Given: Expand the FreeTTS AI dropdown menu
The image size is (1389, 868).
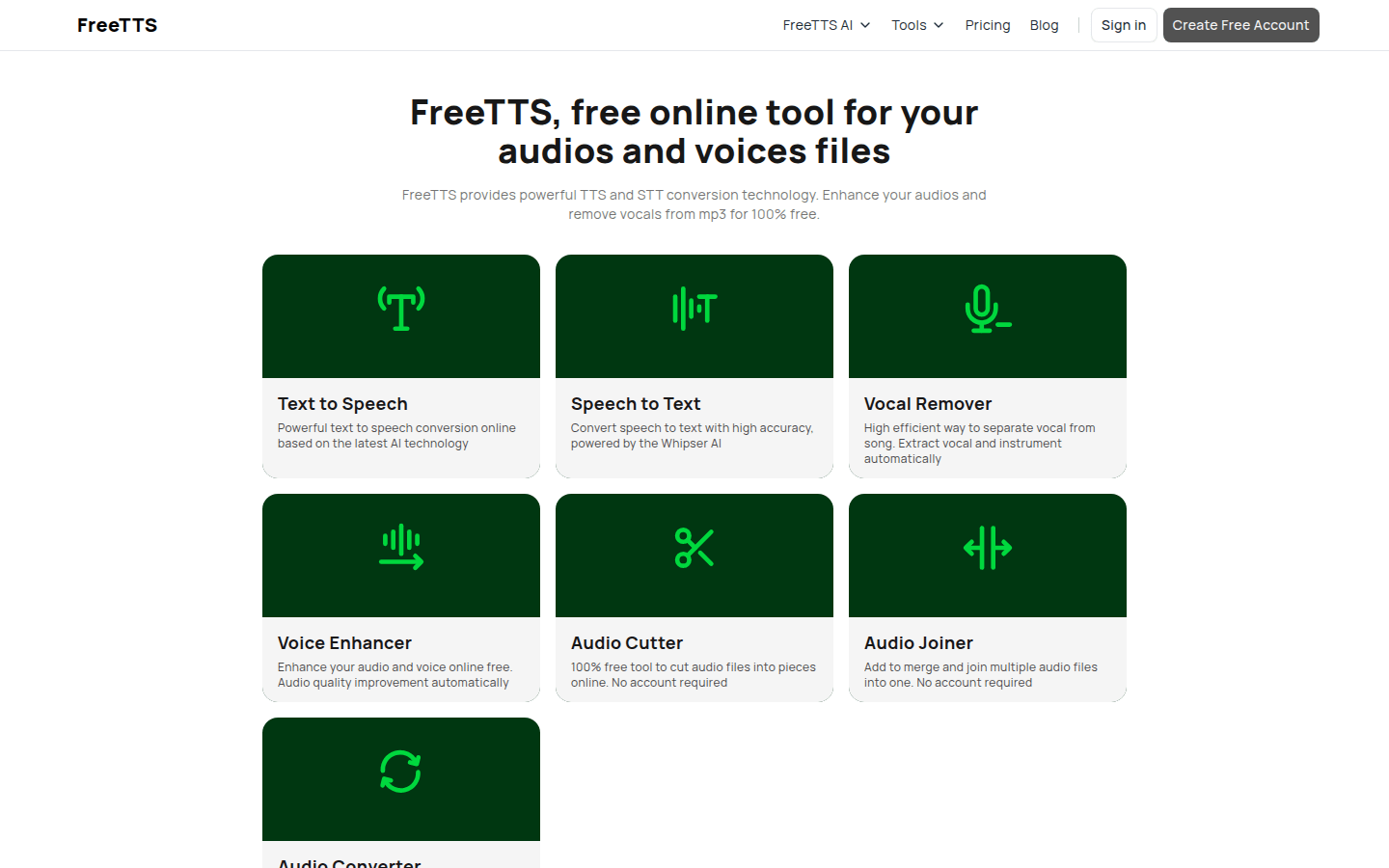Looking at the screenshot, I should click(x=826, y=25).
